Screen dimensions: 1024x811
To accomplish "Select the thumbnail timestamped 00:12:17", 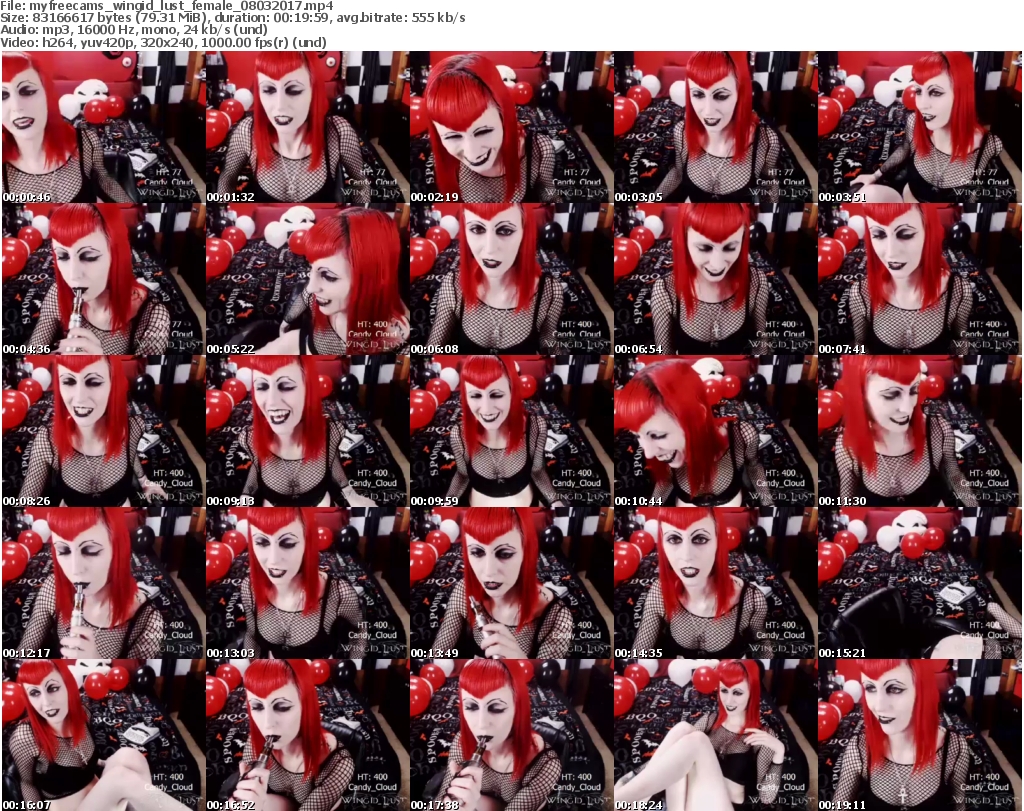I will pyautogui.click(x=103, y=583).
